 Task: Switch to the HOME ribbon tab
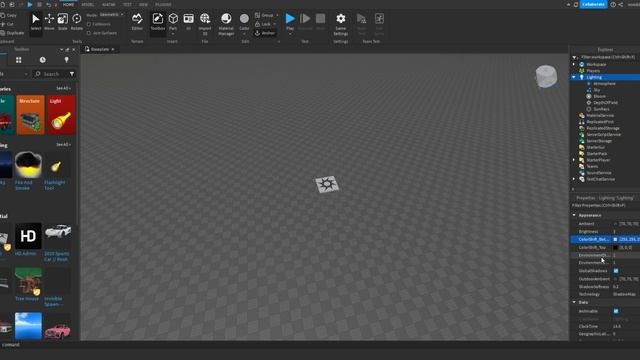pyautogui.click(x=68, y=4)
